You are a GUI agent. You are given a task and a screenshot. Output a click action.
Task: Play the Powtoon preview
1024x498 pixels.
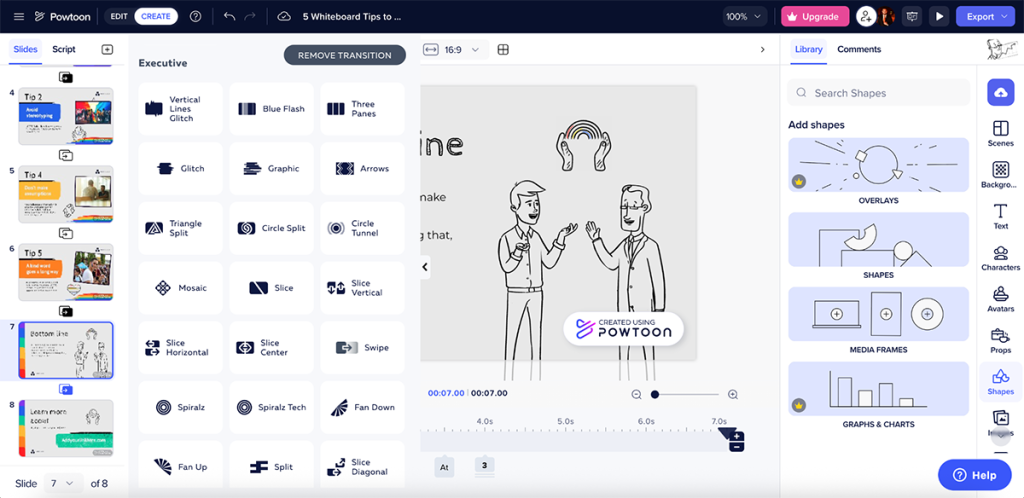[939, 16]
